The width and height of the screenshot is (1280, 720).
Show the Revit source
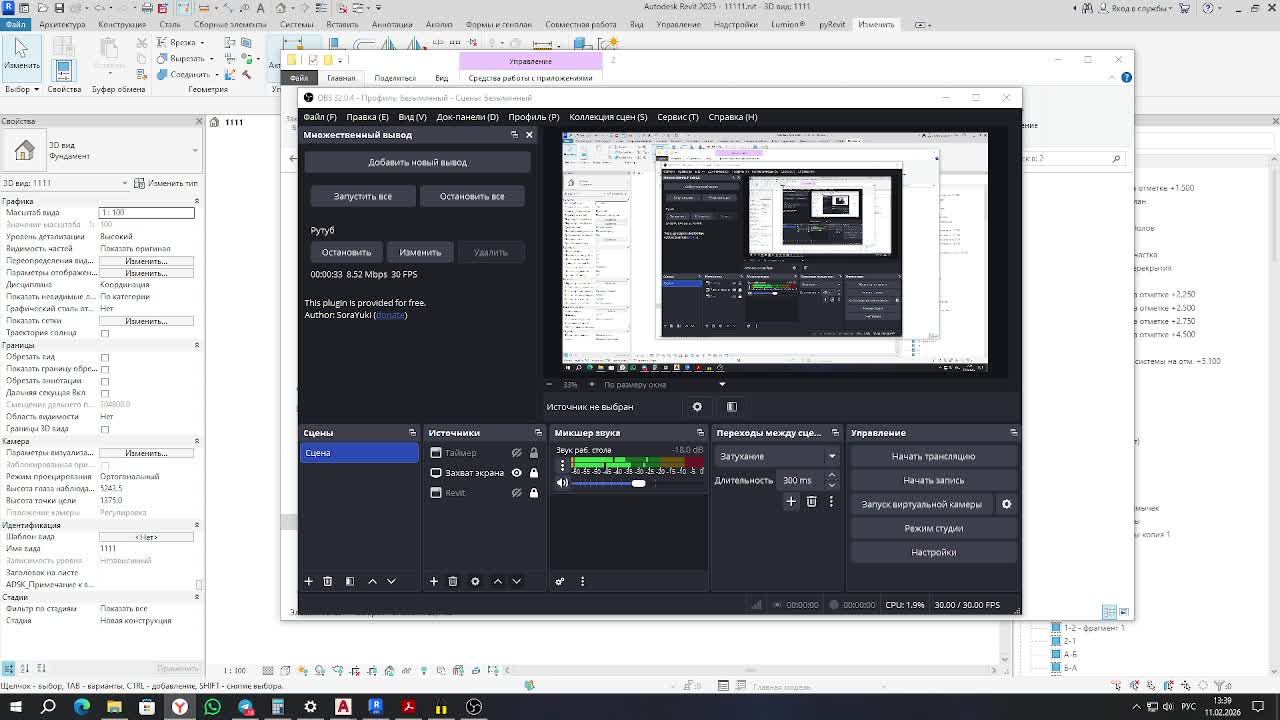(516, 493)
